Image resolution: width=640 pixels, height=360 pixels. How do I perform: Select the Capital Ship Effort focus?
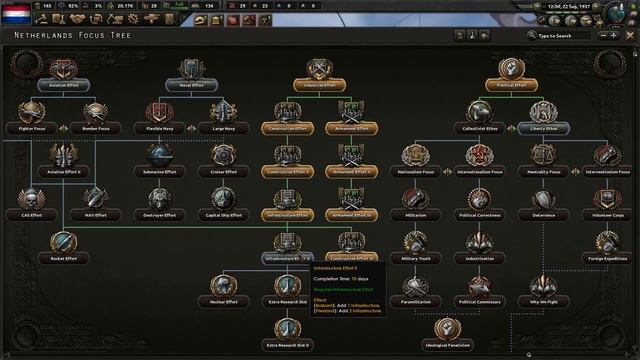pyautogui.click(x=224, y=205)
